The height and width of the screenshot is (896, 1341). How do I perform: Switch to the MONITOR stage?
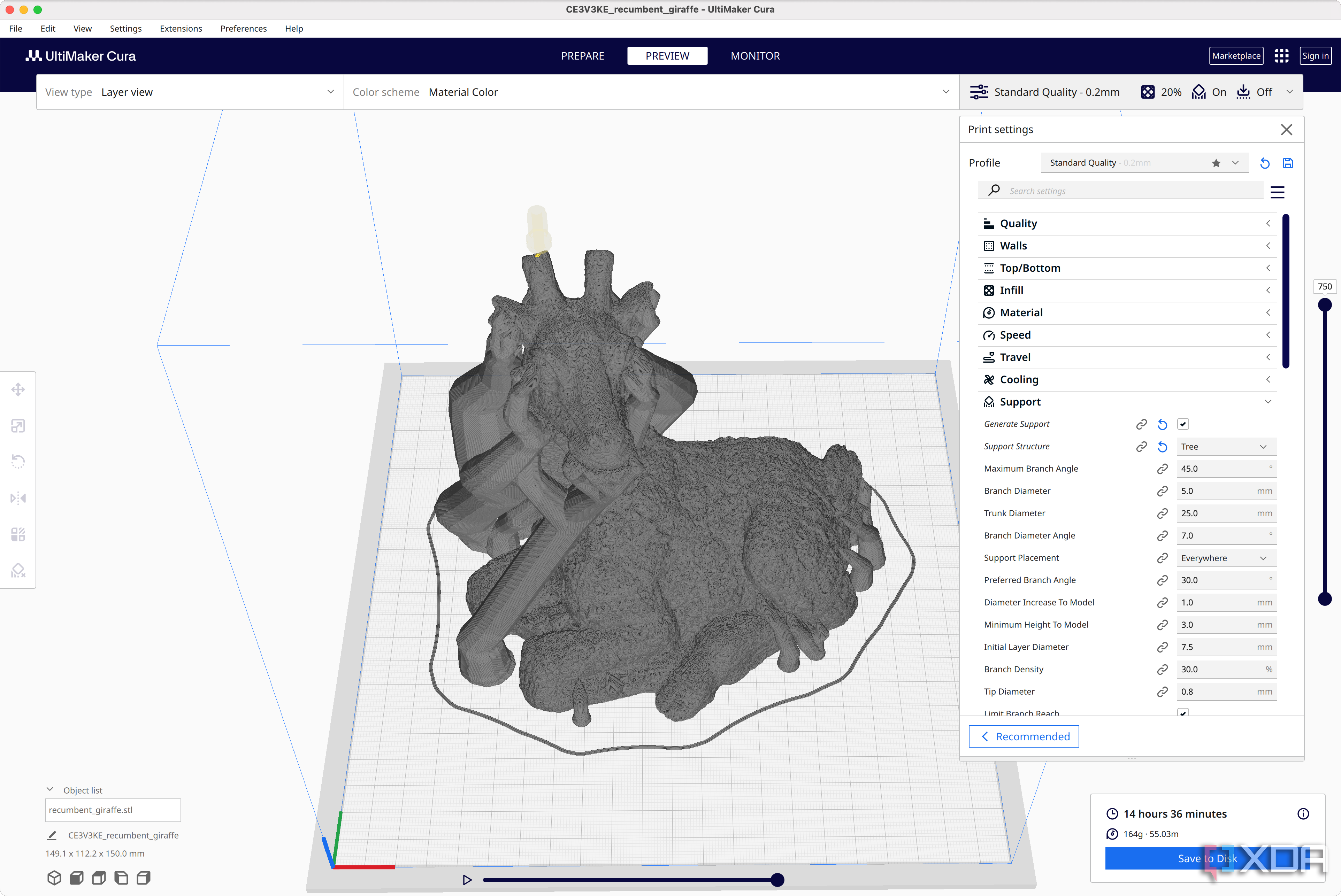(755, 56)
